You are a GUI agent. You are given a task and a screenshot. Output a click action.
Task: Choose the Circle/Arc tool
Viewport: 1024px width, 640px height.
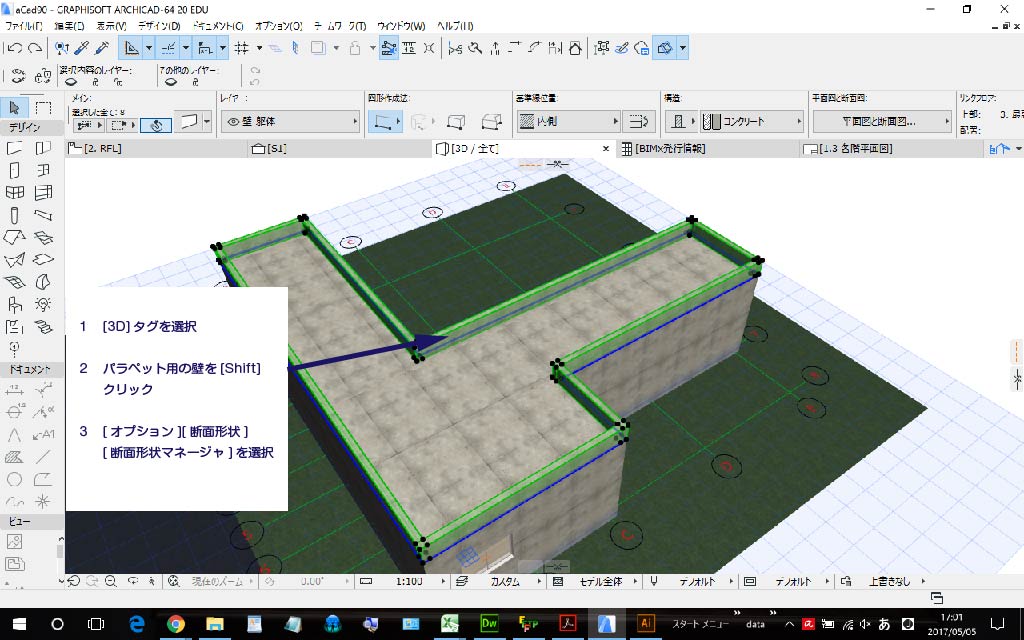tap(14, 479)
